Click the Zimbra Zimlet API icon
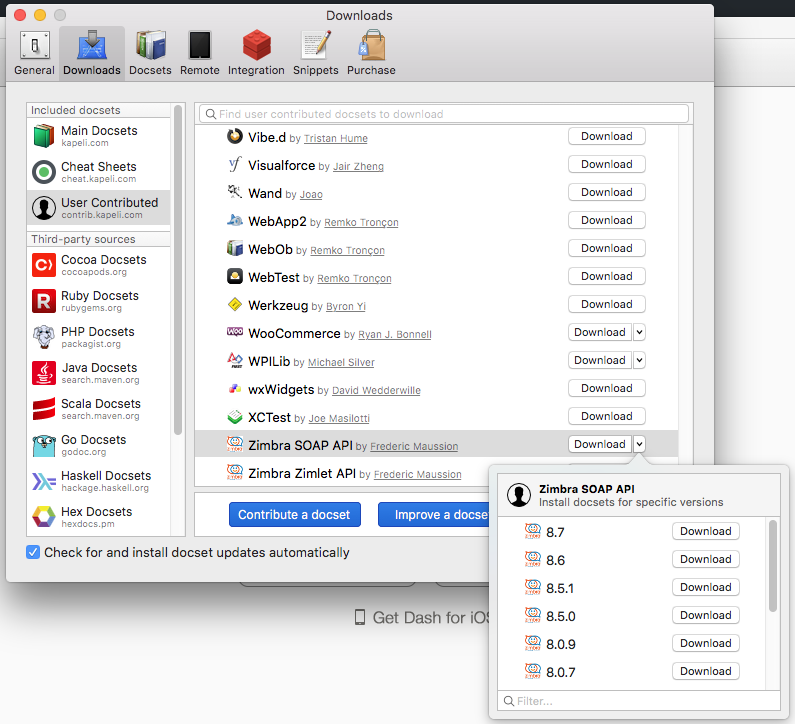The width and height of the screenshot is (795, 724). [x=234, y=472]
